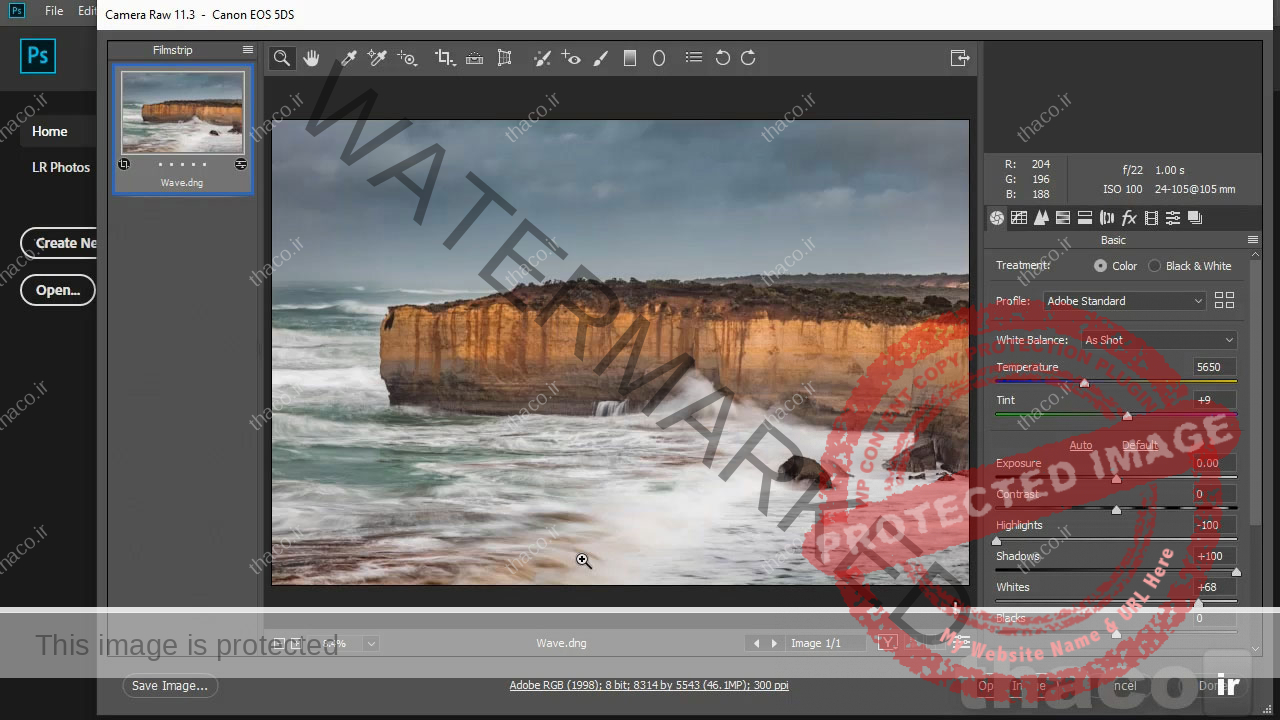Open the Camera Raw preferences list icon

pos(694,58)
